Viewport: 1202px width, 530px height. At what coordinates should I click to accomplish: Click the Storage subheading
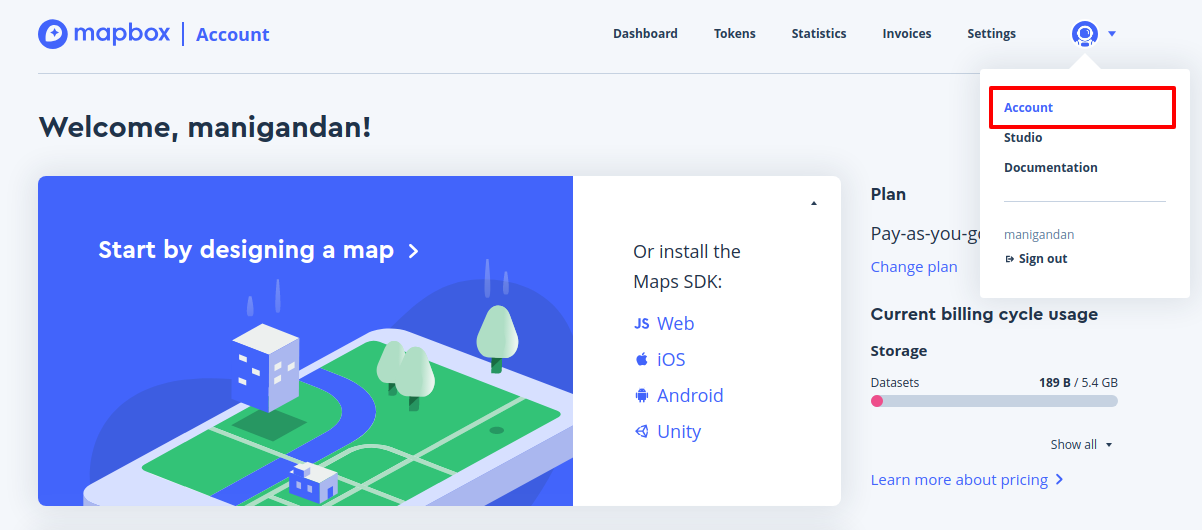click(899, 351)
